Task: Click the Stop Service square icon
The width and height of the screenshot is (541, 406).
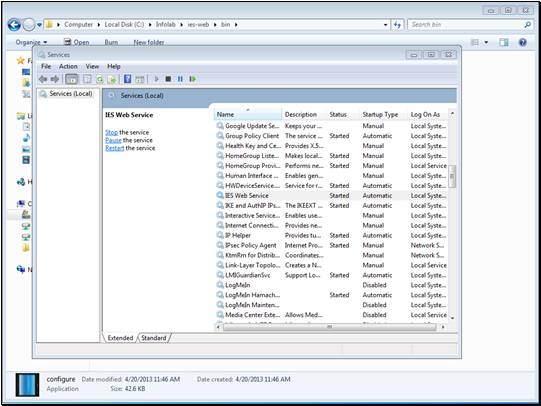Action: (168, 79)
